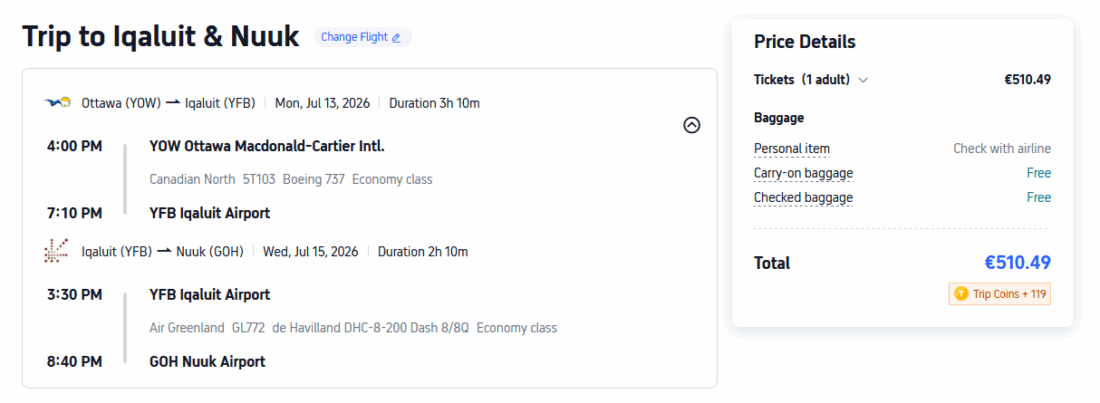Click the Trip Coins + 119 badge

click(x=999, y=294)
